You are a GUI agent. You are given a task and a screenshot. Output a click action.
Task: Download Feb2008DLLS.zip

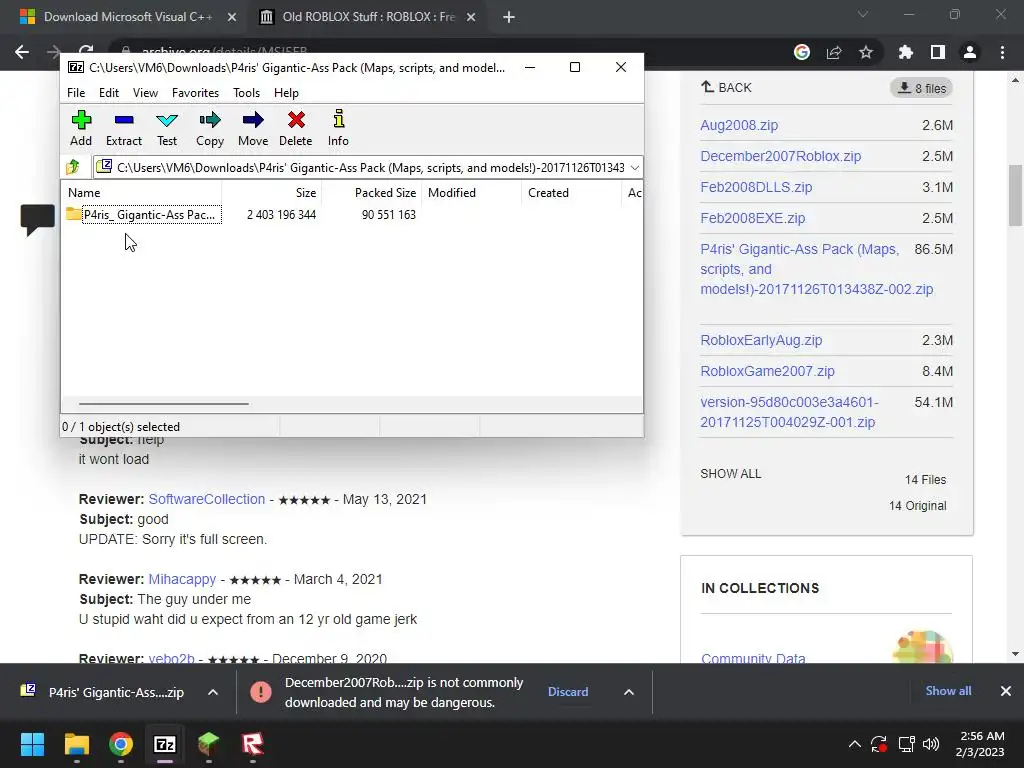click(756, 187)
